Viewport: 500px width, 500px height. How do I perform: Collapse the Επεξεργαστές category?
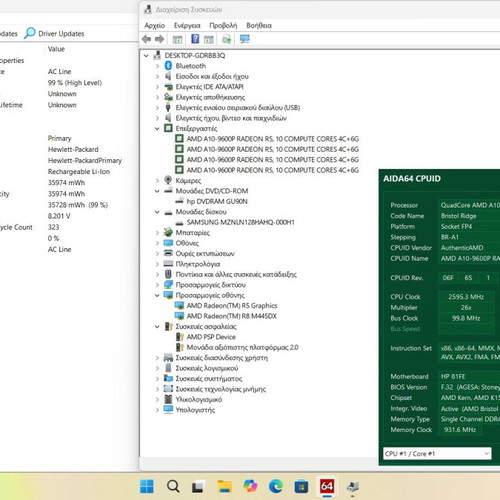(x=157, y=128)
